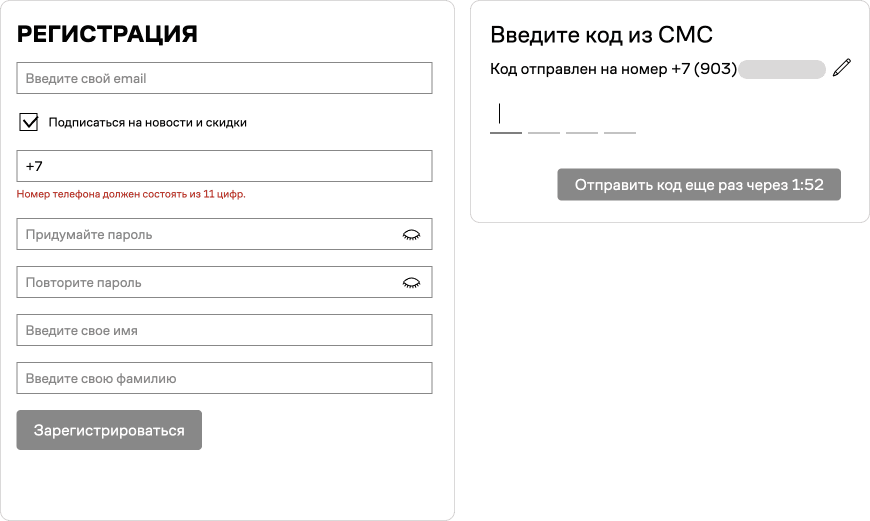Show password in the 'Придумайте пароль' field
The height and width of the screenshot is (521, 870).
(x=411, y=235)
